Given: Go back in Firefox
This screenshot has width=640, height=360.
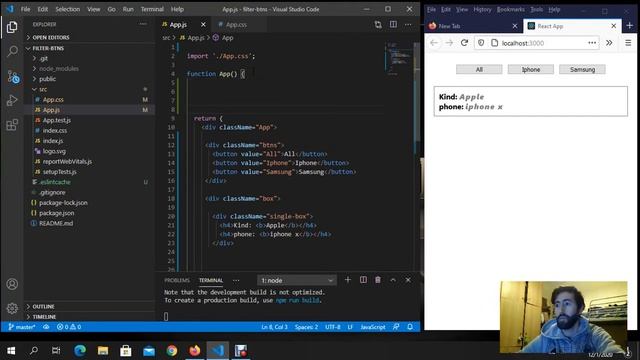Looking at the screenshot, I should (x=434, y=43).
